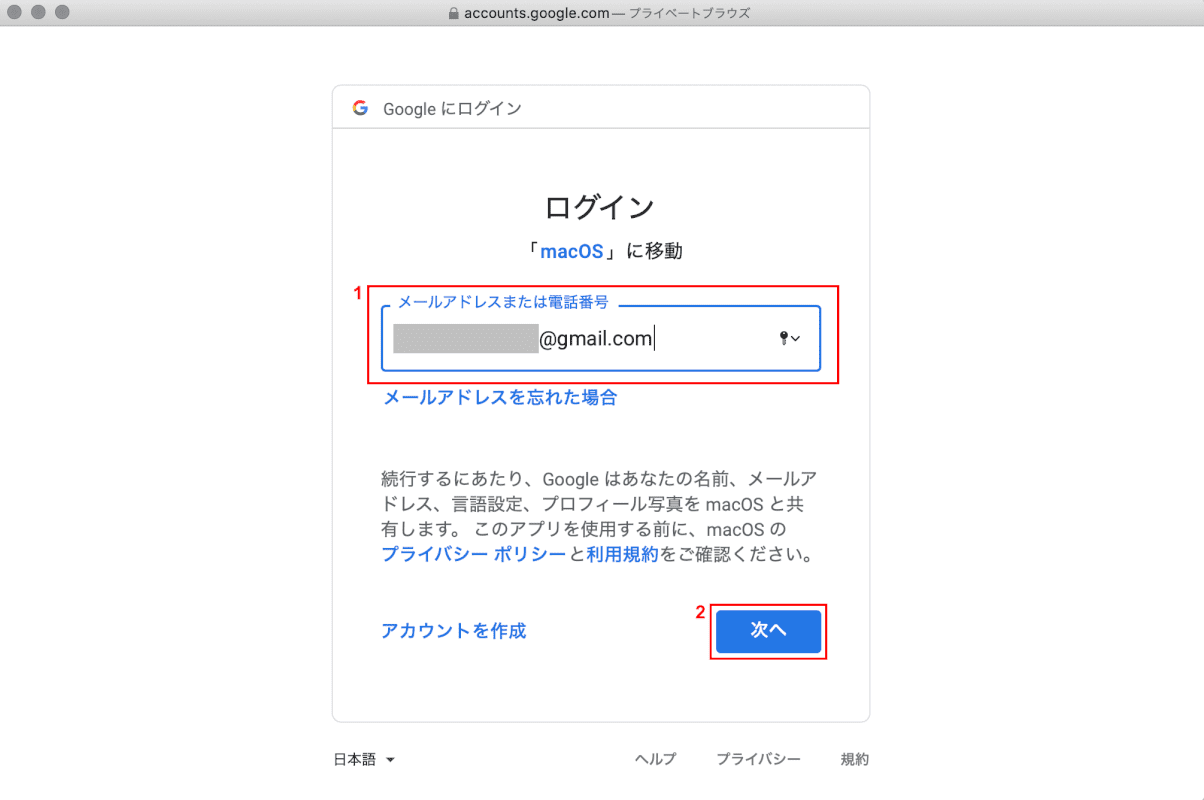The image size is (1204, 800).
Task: Click the email or phone number field
Action: 601,339
